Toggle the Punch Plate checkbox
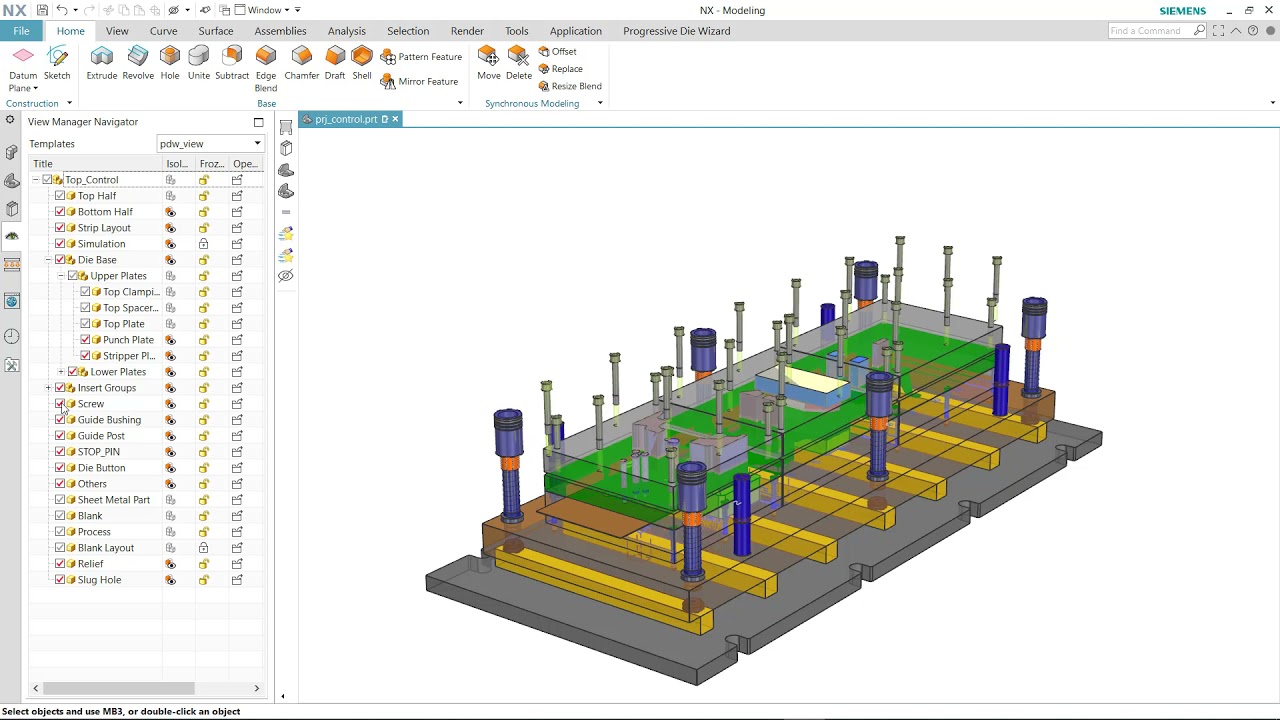The width and height of the screenshot is (1280, 720). (85, 340)
